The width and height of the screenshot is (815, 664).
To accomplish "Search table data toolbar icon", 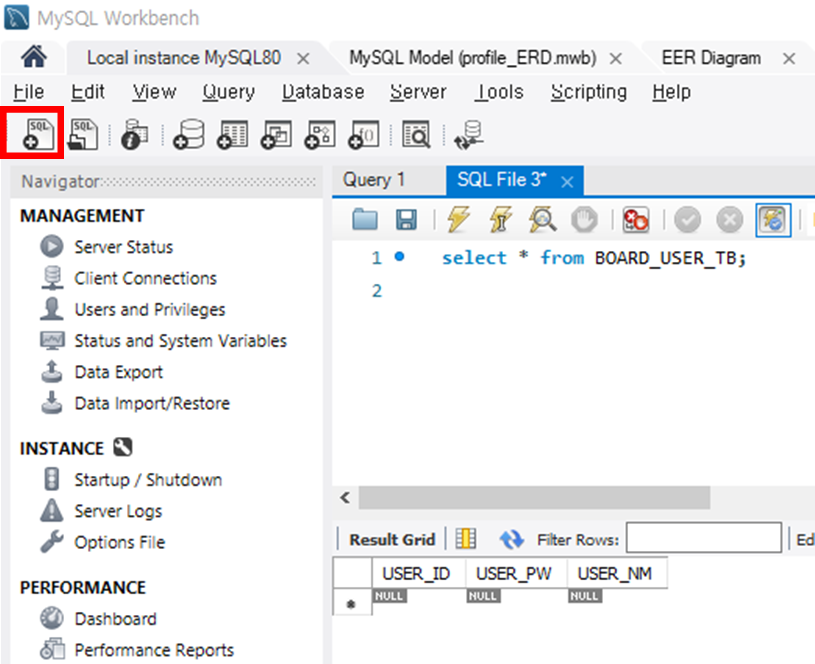I will 416,135.
